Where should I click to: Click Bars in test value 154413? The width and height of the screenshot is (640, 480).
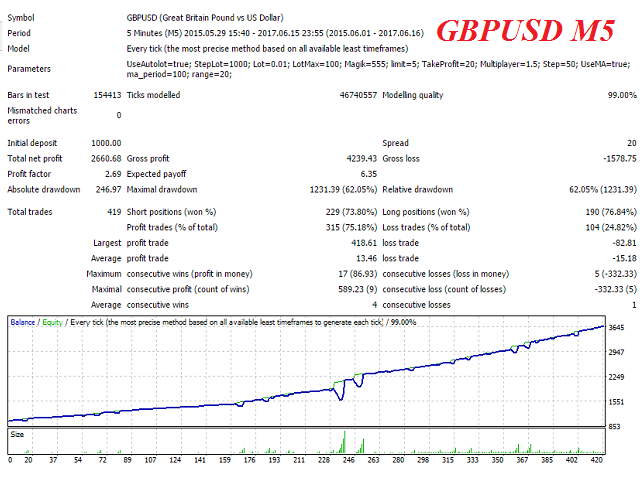tap(107, 95)
